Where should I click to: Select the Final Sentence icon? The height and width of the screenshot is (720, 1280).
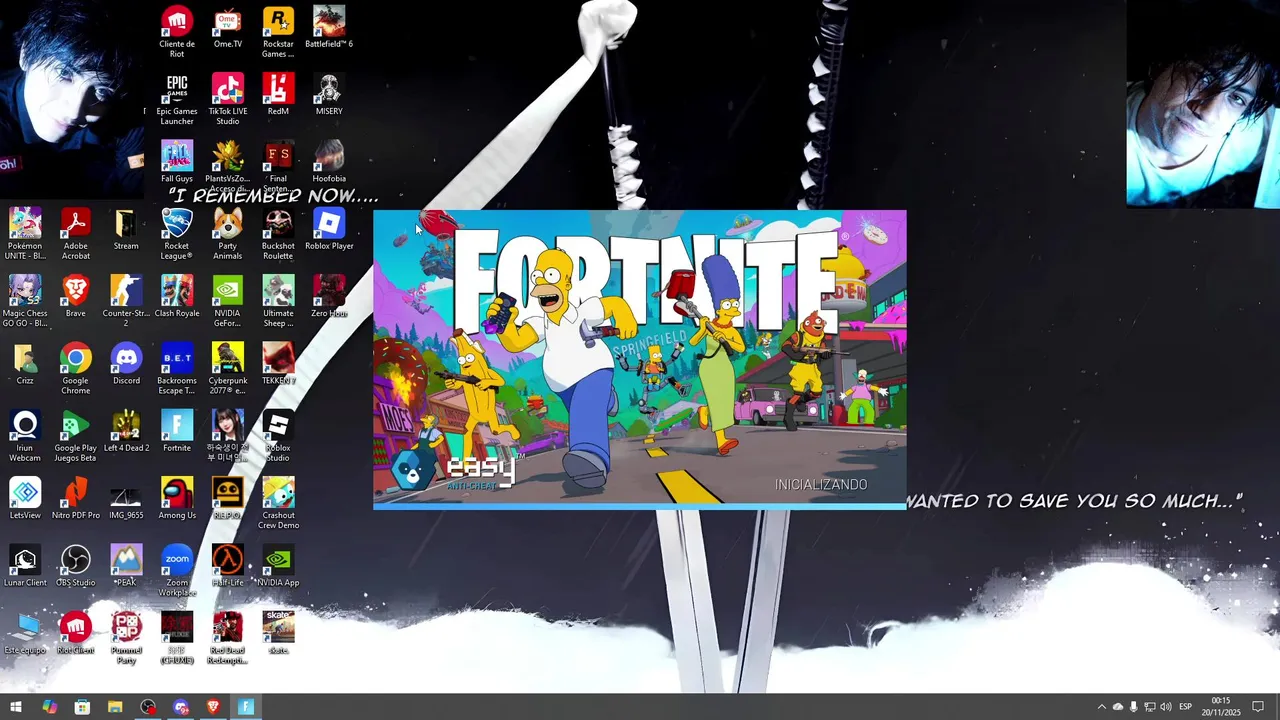pyautogui.click(x=278, y=164)
